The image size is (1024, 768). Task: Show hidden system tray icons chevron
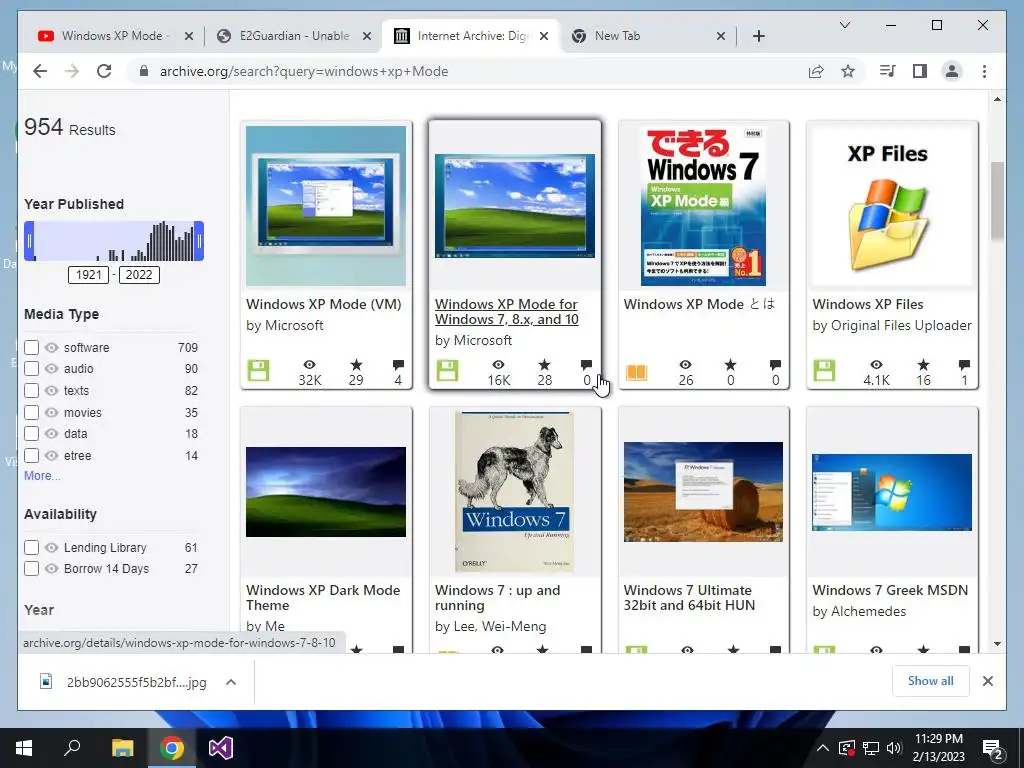point(823,748)
